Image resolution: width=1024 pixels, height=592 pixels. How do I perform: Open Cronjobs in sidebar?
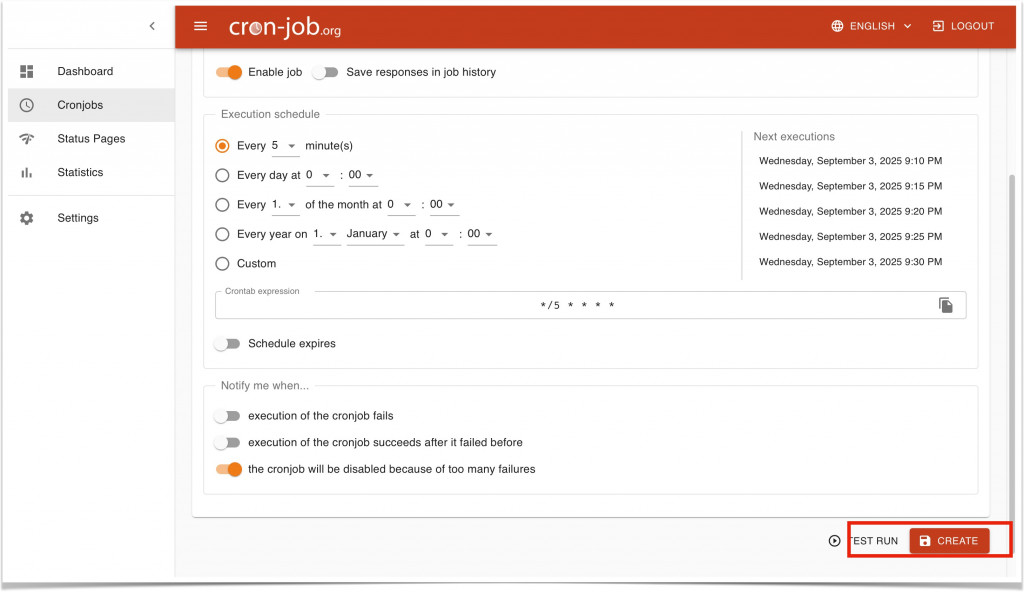pos(91,105)
